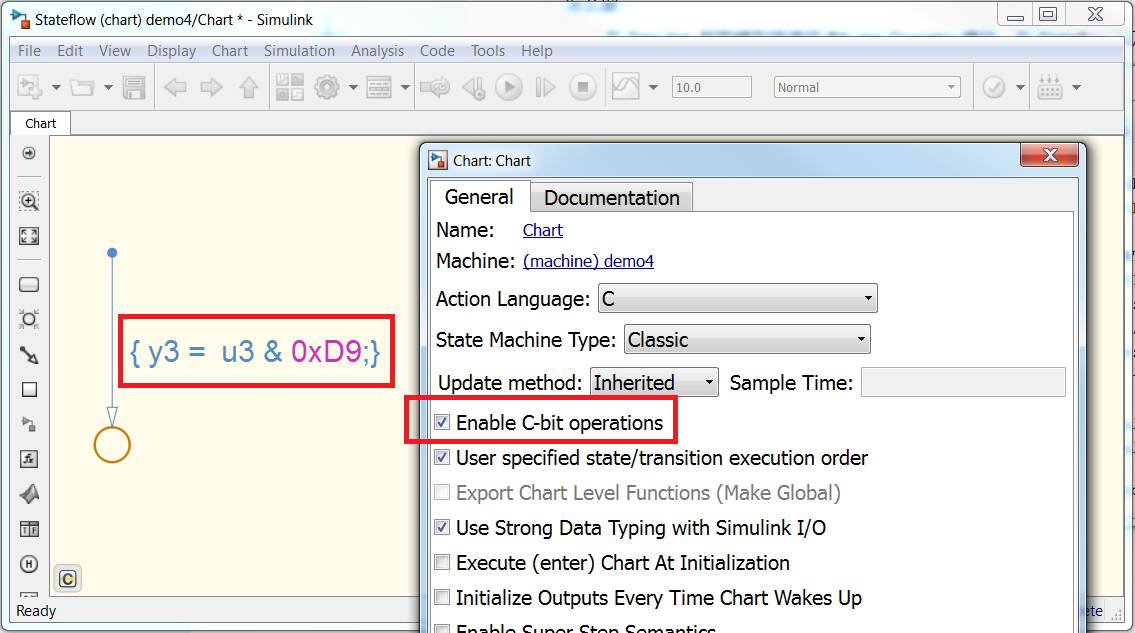Select the Truth Table palette tool
The image size is (1135, 633).
(x=29, y=529)
